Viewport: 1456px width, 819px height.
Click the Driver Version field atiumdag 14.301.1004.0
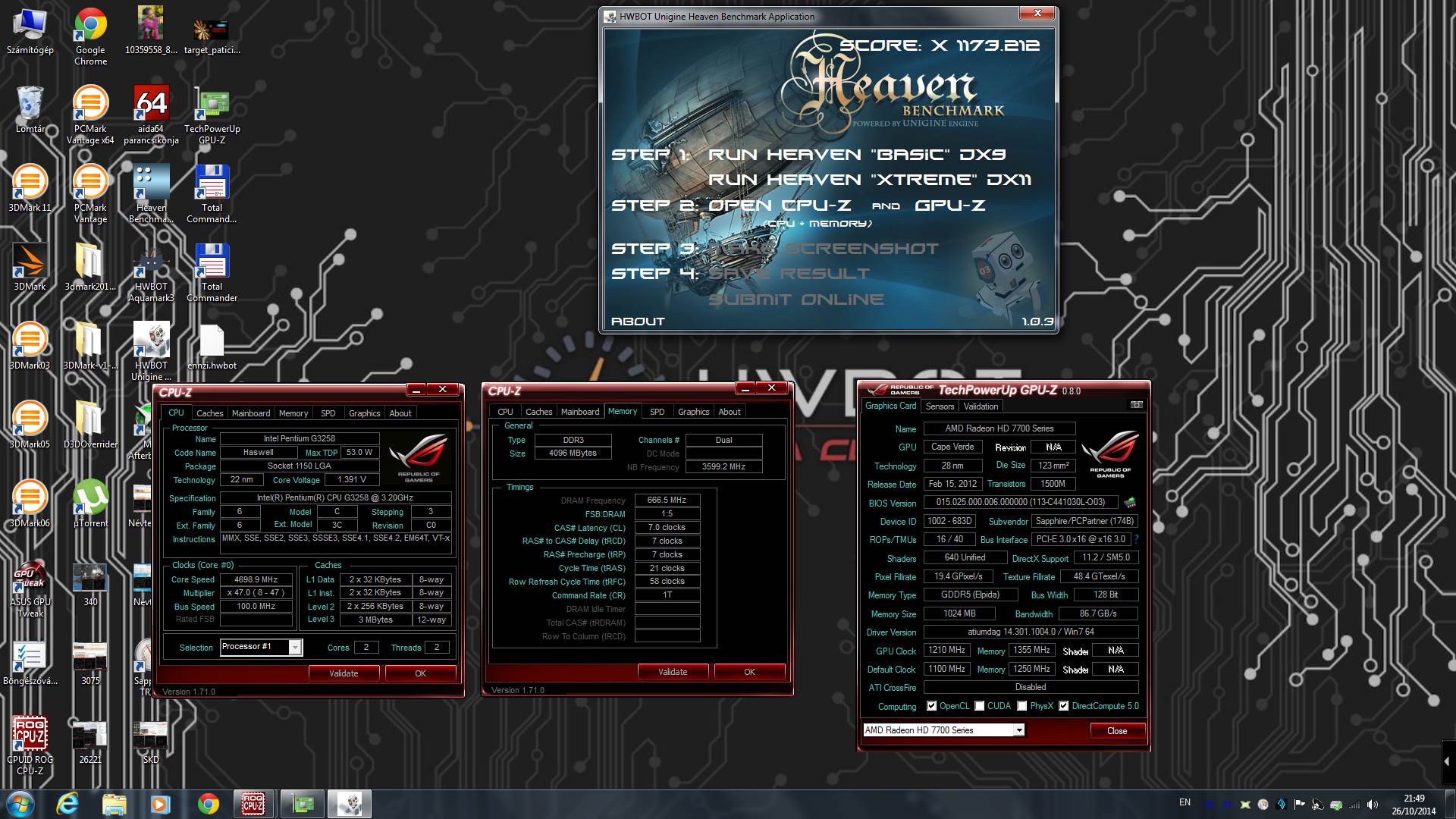1031,632
